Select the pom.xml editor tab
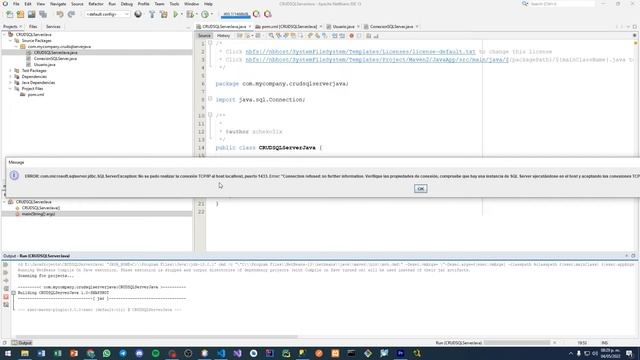 (x=289, y=27)
